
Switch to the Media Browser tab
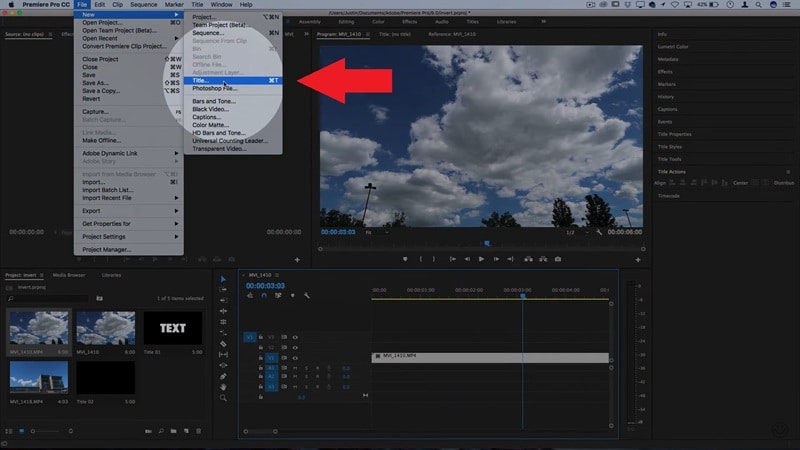tap(69, 274)
